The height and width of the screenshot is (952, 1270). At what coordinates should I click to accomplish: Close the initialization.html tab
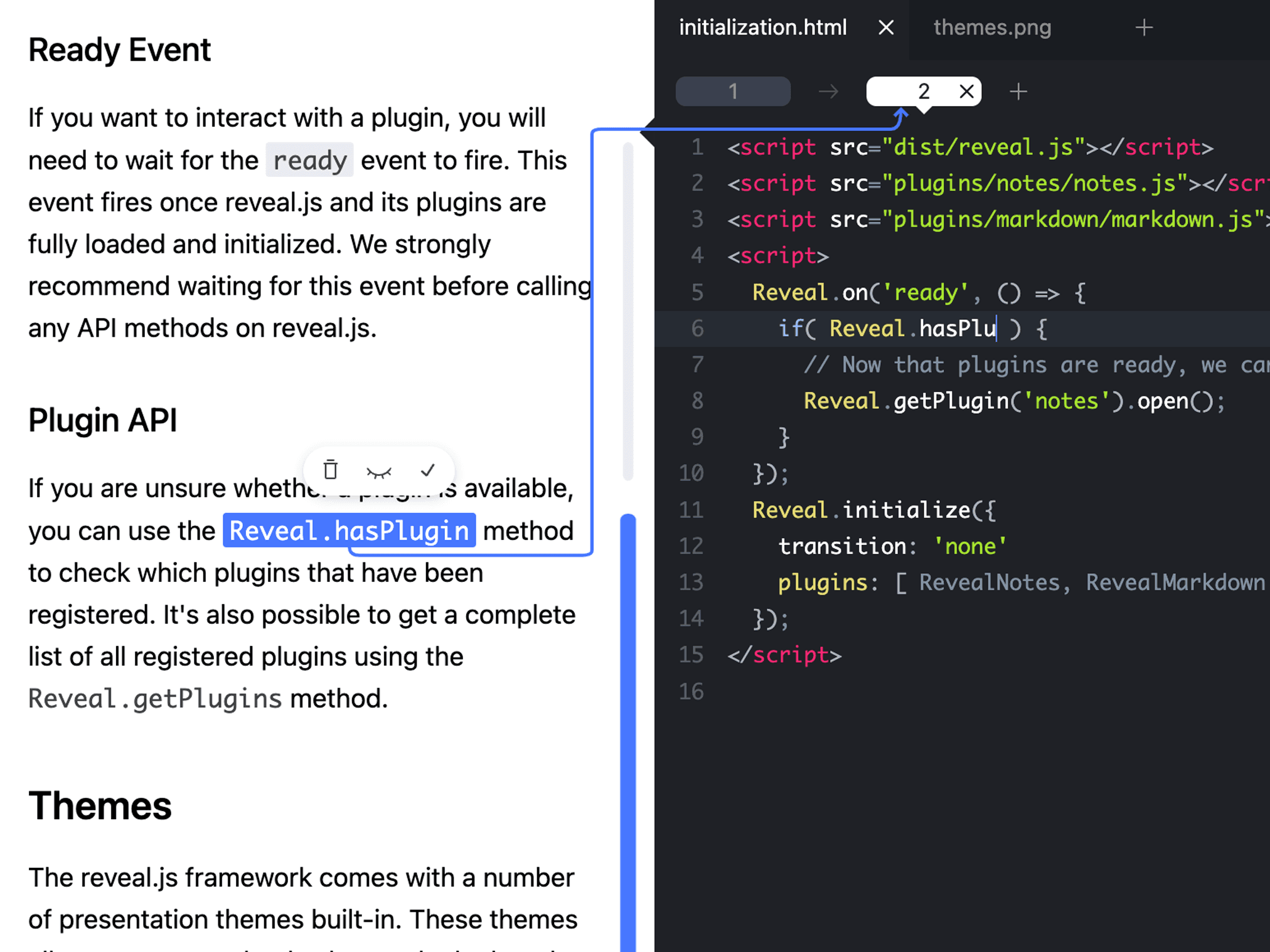[885, 28]
